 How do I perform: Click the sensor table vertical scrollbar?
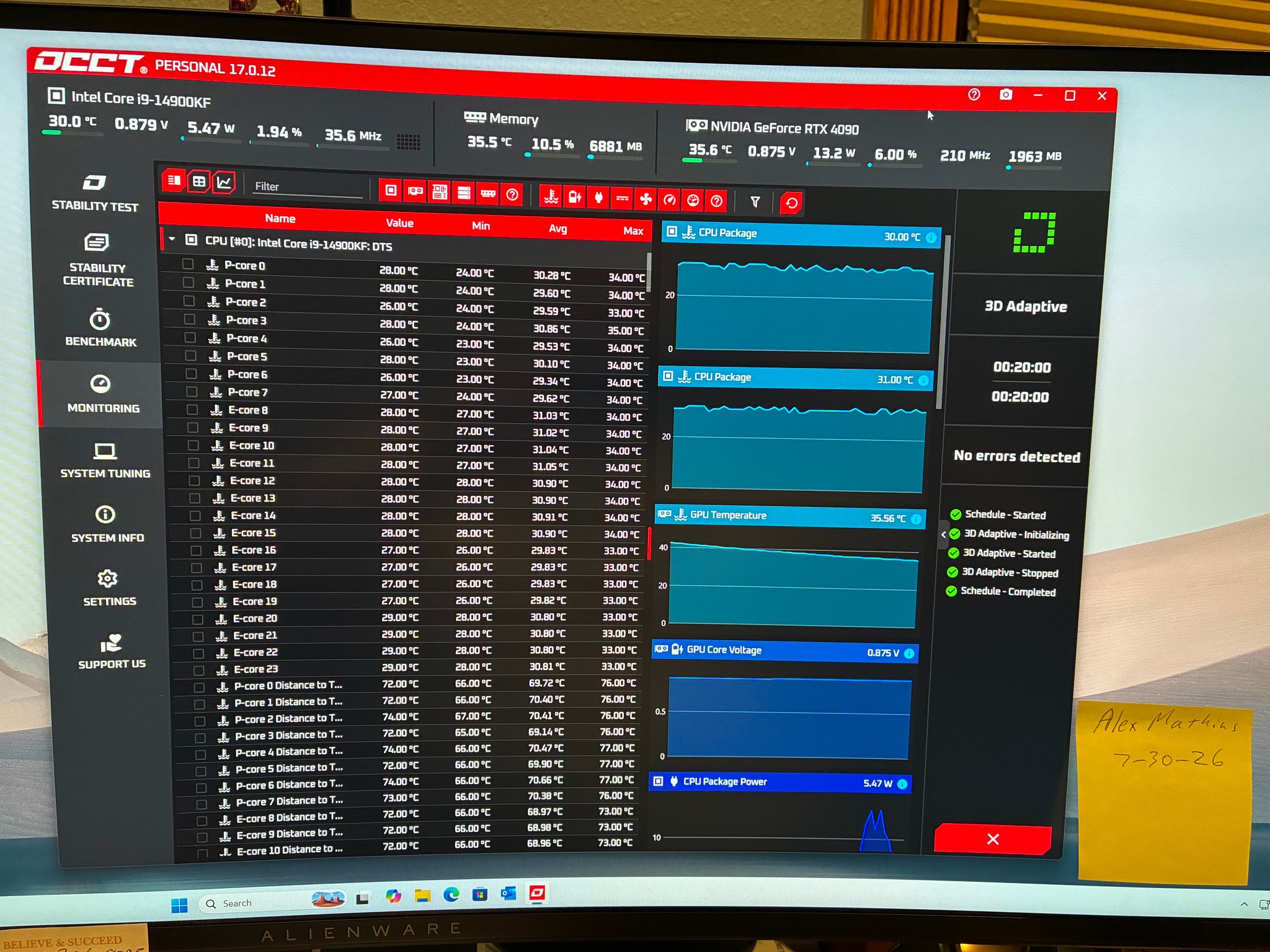tap(649, 271)
